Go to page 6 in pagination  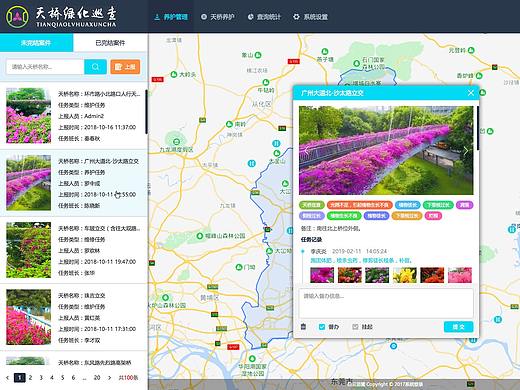[x=73, y=378]
